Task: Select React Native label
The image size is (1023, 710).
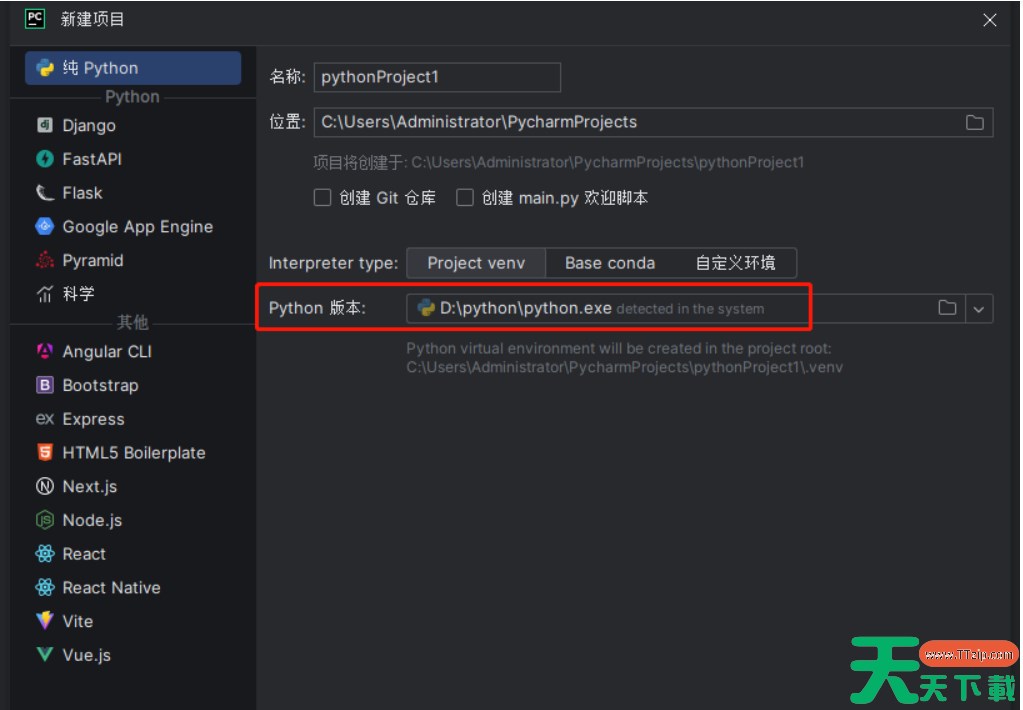Action: (112, 588)
